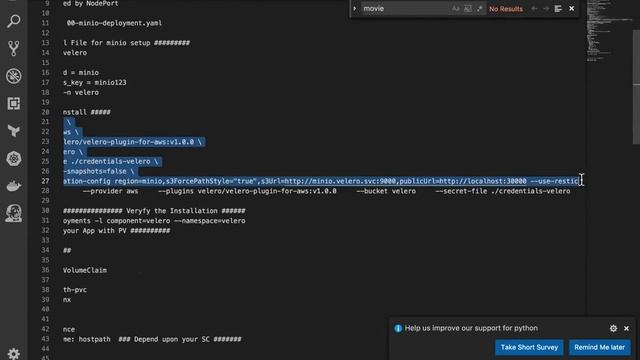This screenshot has height=360, width=640.
Task: Open the Run and Debug view
Action: 13,76
